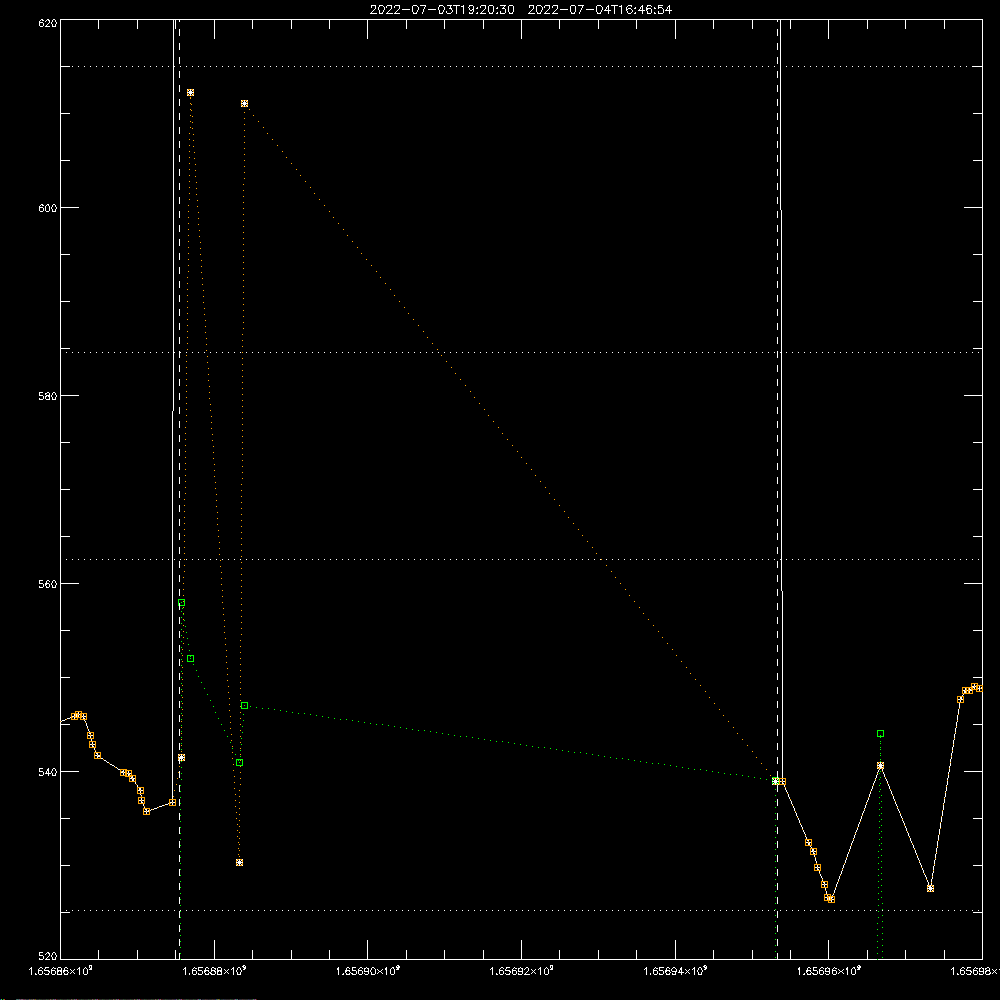Click the end timestamp 2022-07-04T16:46:54 in title
1000x1000 pixels.
pyautogui.click(x=599, y=10)
